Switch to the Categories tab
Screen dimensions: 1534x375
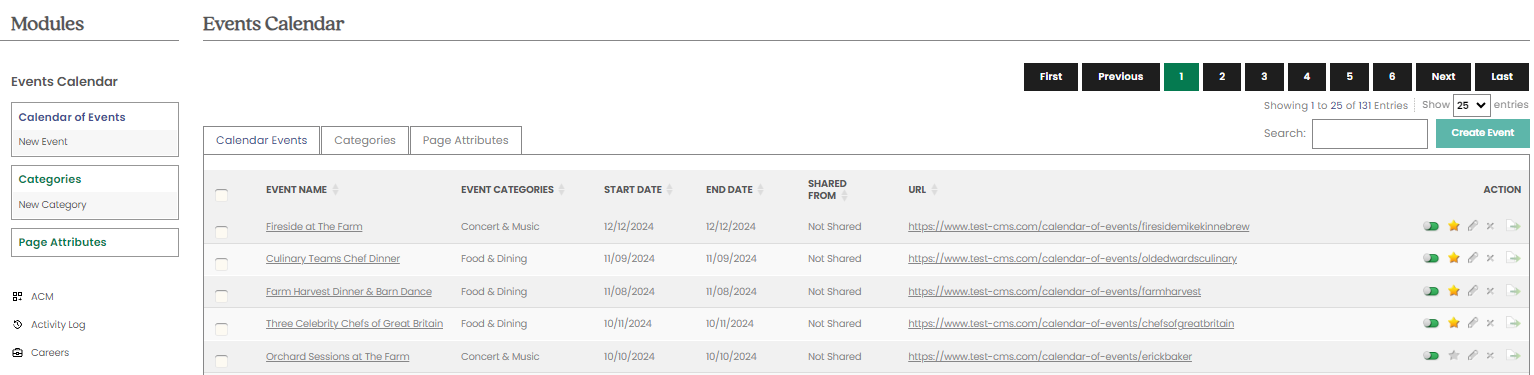point(365,140)
